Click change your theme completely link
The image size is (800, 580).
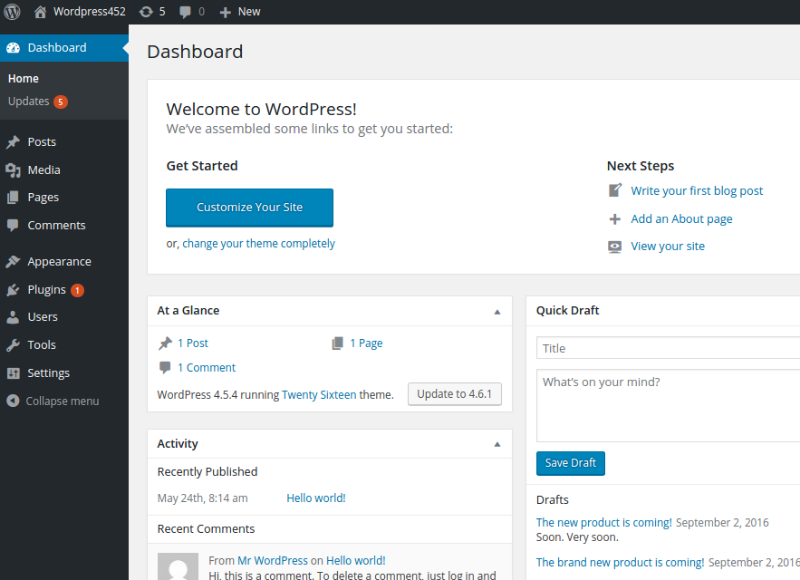pos(259,243)
